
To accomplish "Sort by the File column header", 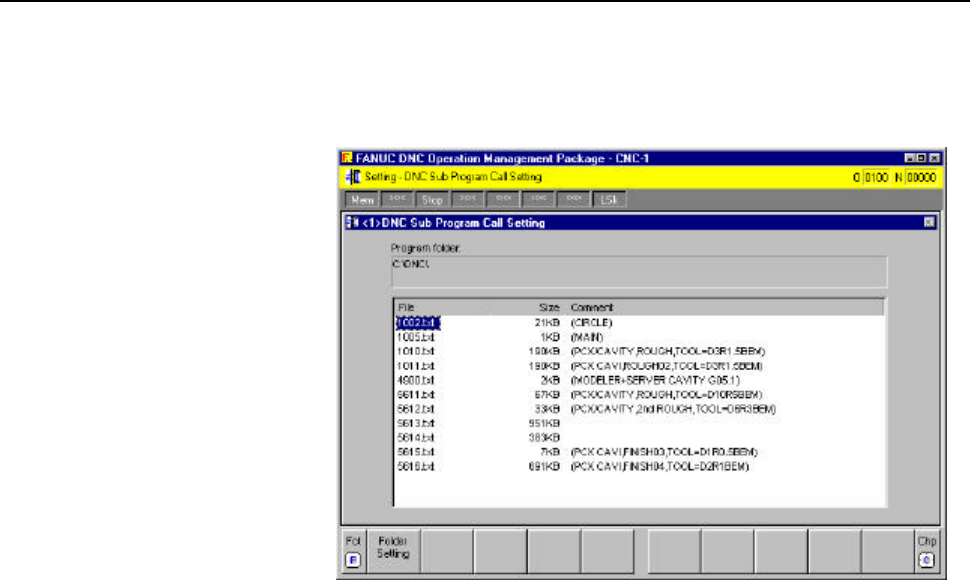I will (406, 307).
